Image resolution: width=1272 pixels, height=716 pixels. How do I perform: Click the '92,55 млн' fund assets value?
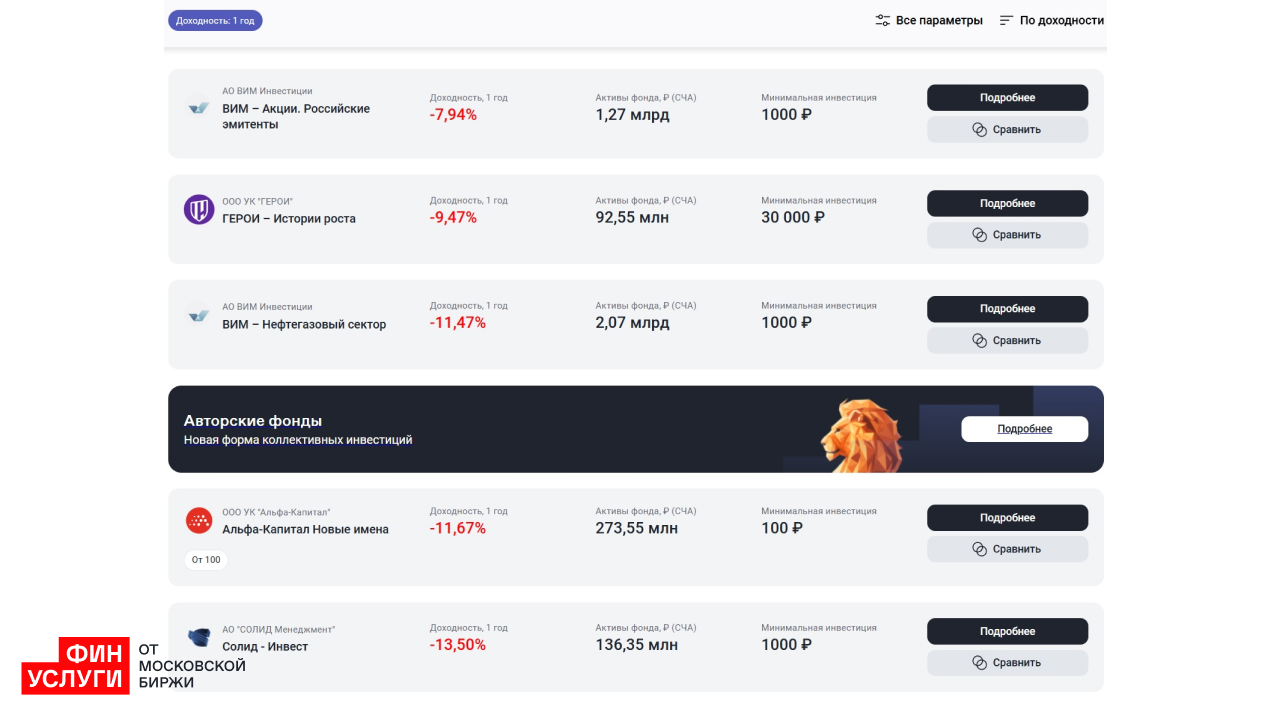633,218
